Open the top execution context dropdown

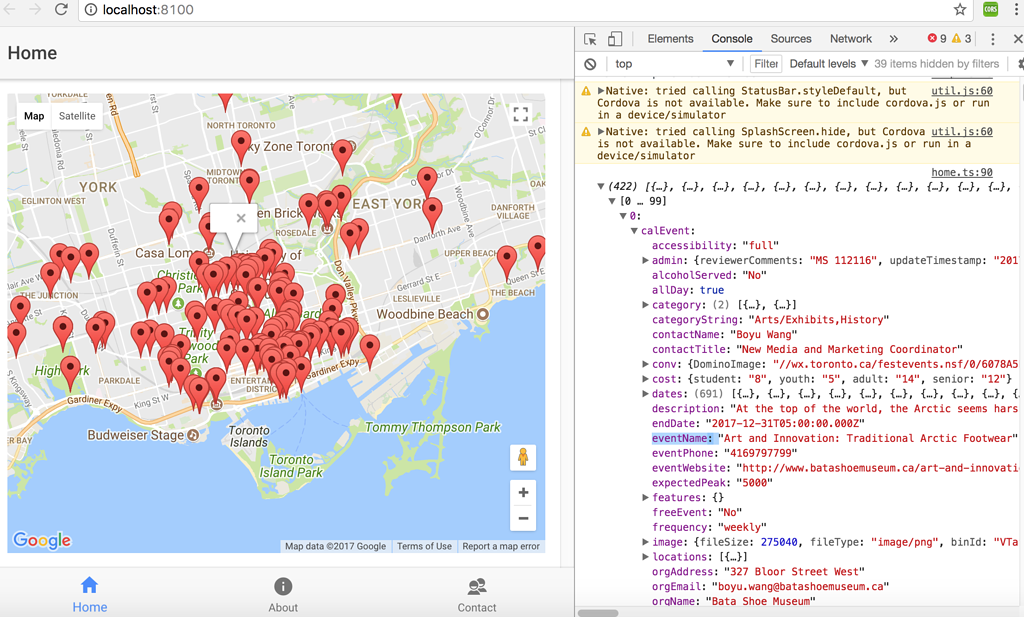click(x=673, y=64)
